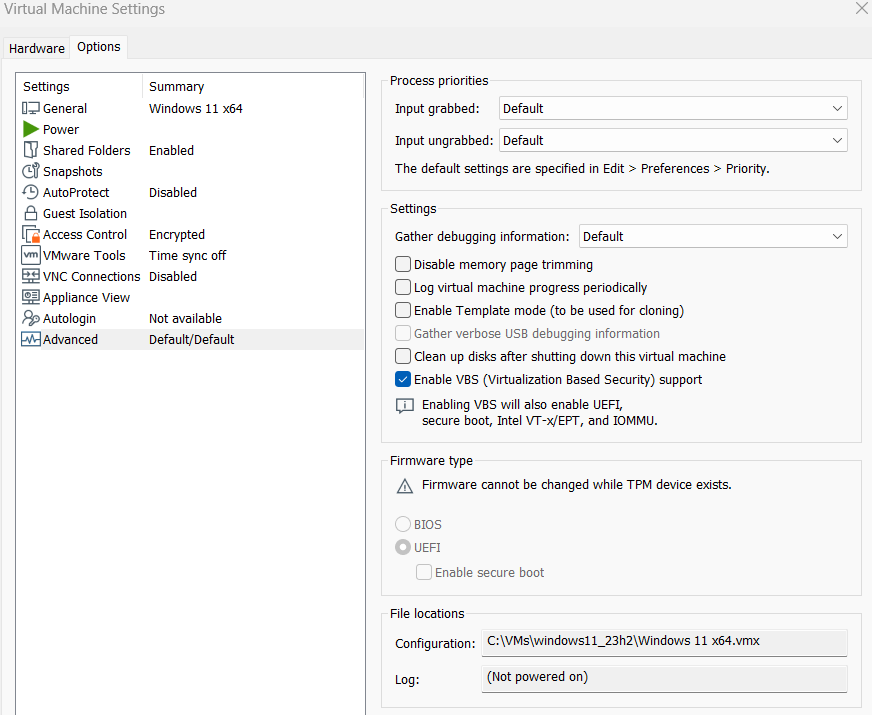
Task: Switch to the Hardware tab
Action: pos(37,48)
